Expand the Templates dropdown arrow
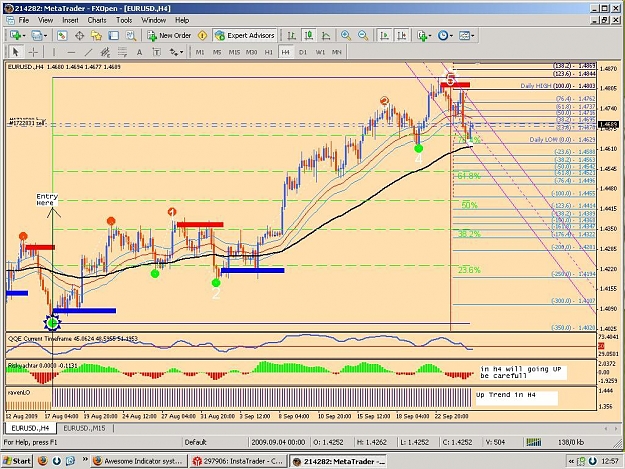The image size is (625, 469). [473, 36]
